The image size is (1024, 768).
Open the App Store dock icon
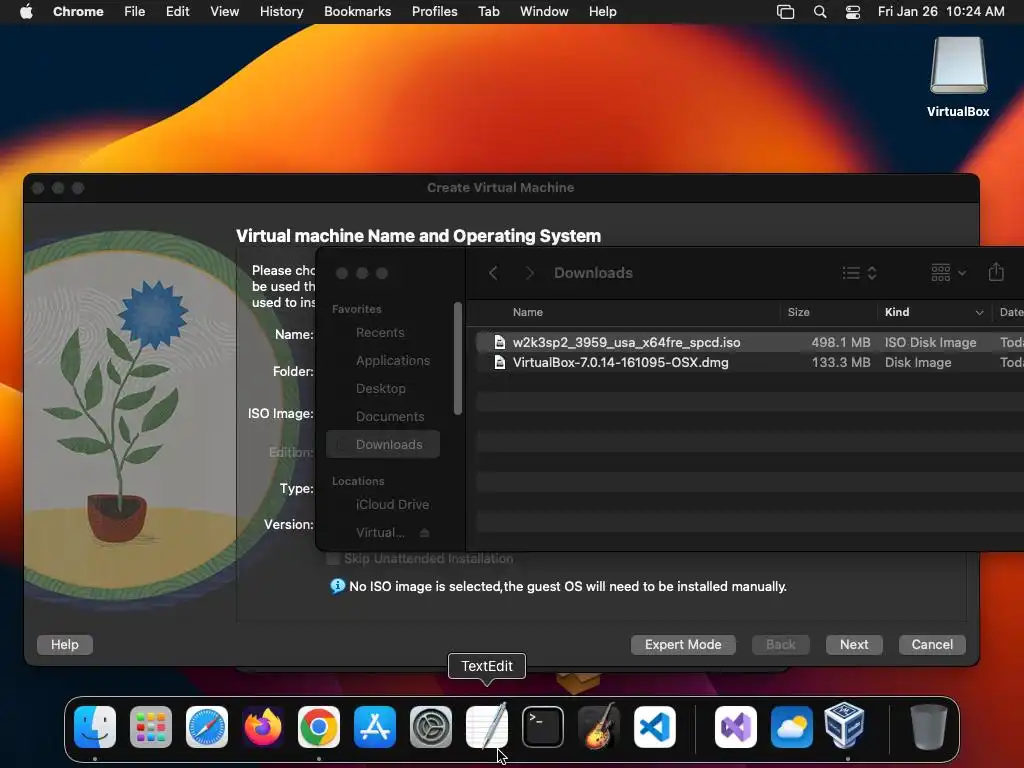(375, 727)
